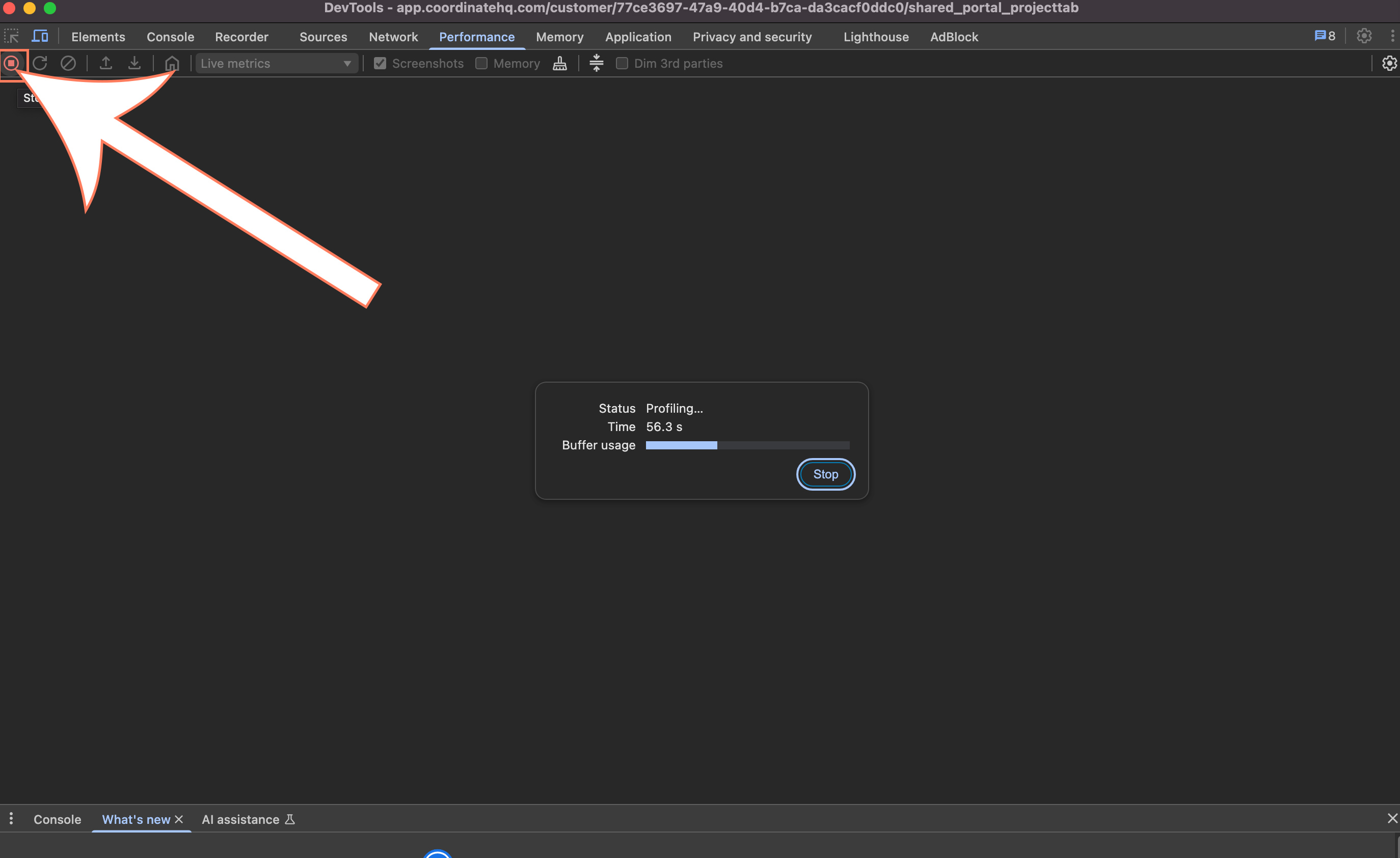
Task: Click the red macOS close window button
Action: point(9,8)
